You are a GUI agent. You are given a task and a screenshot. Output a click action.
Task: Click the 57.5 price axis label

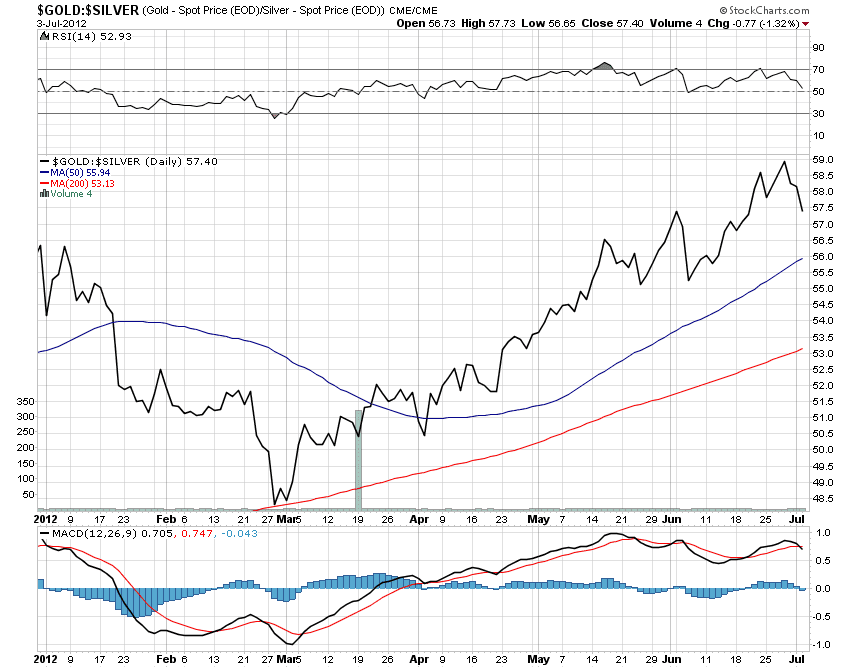822,208
